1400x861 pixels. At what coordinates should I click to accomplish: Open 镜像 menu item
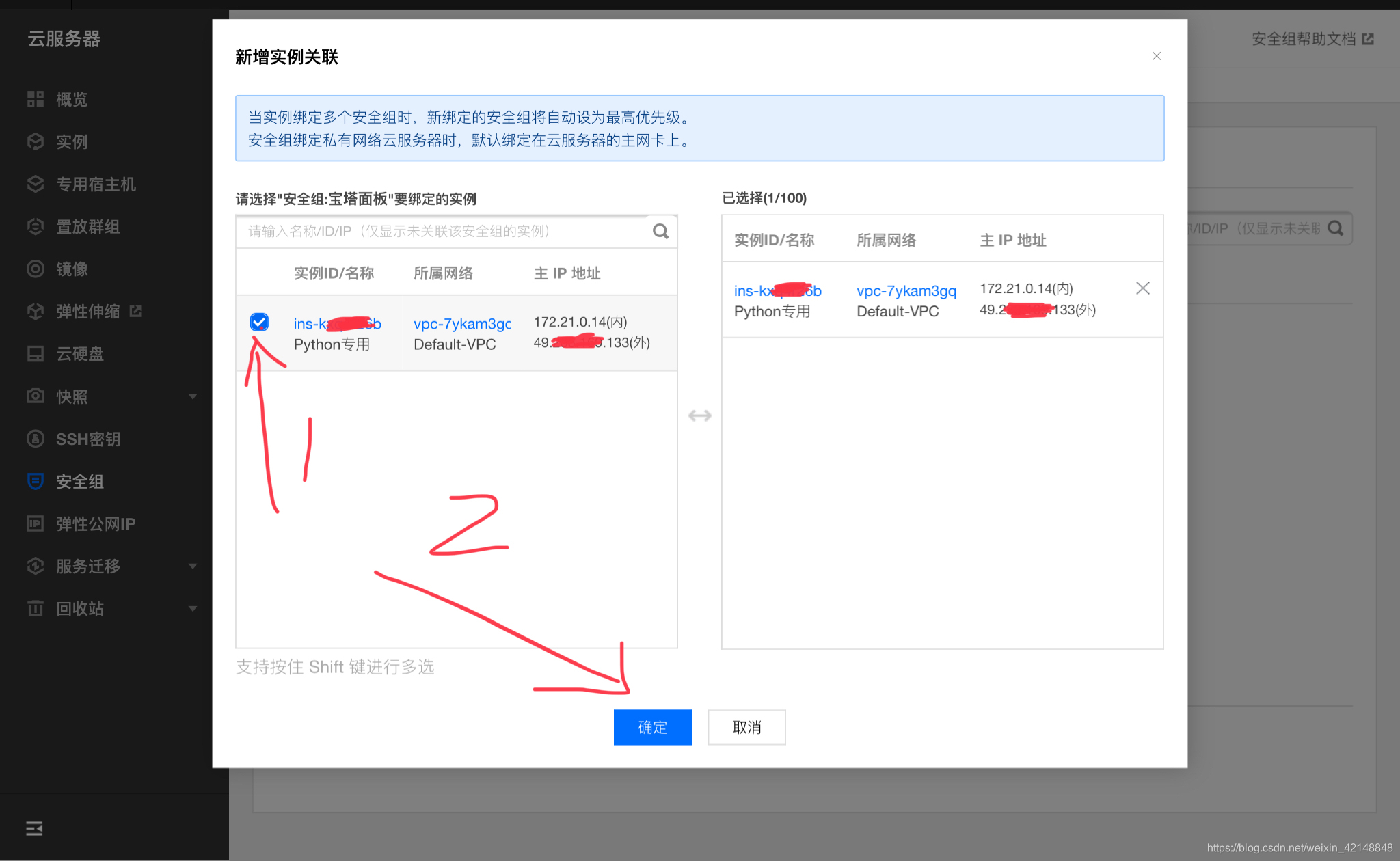click(x=72, y=269)
